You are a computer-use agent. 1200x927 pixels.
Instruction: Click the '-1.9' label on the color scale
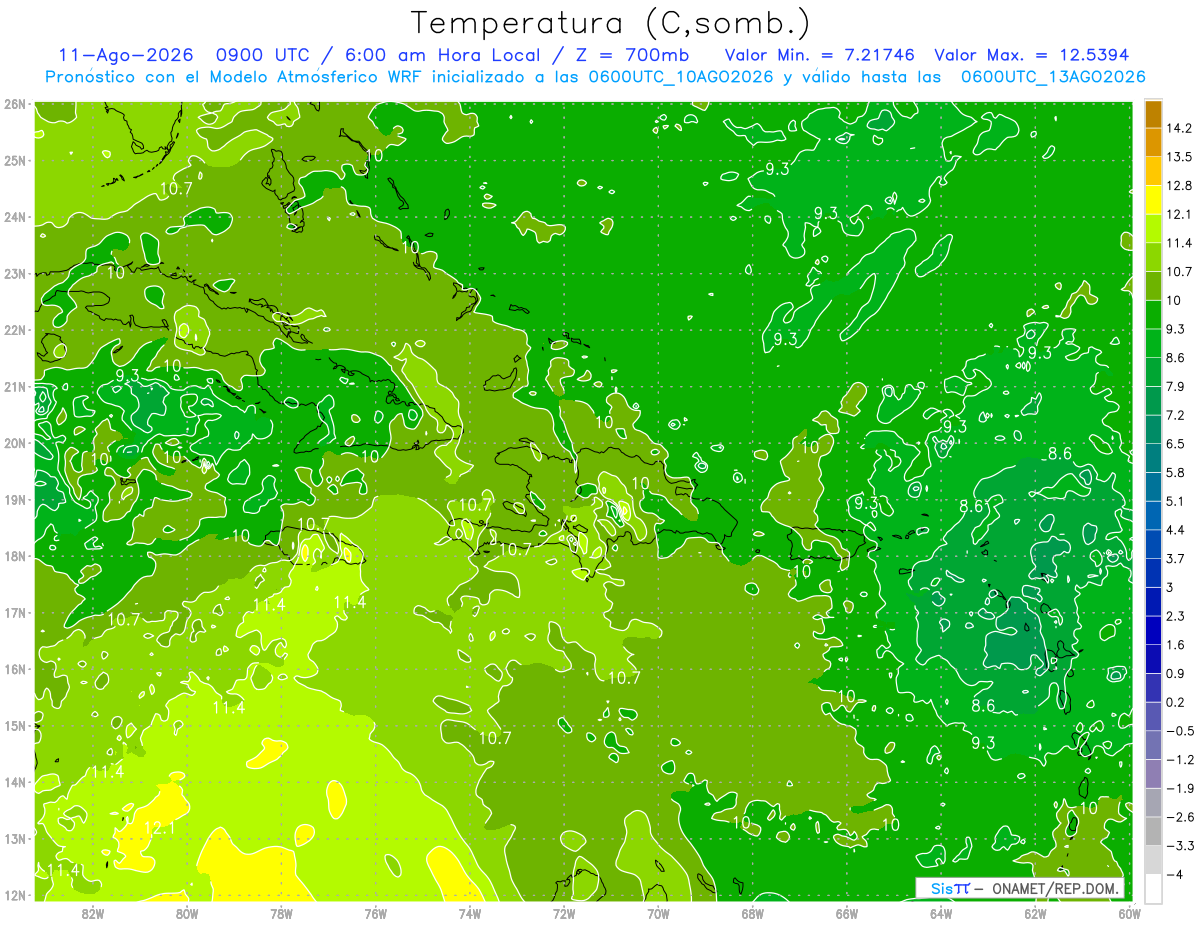[x=1179, y=788]
